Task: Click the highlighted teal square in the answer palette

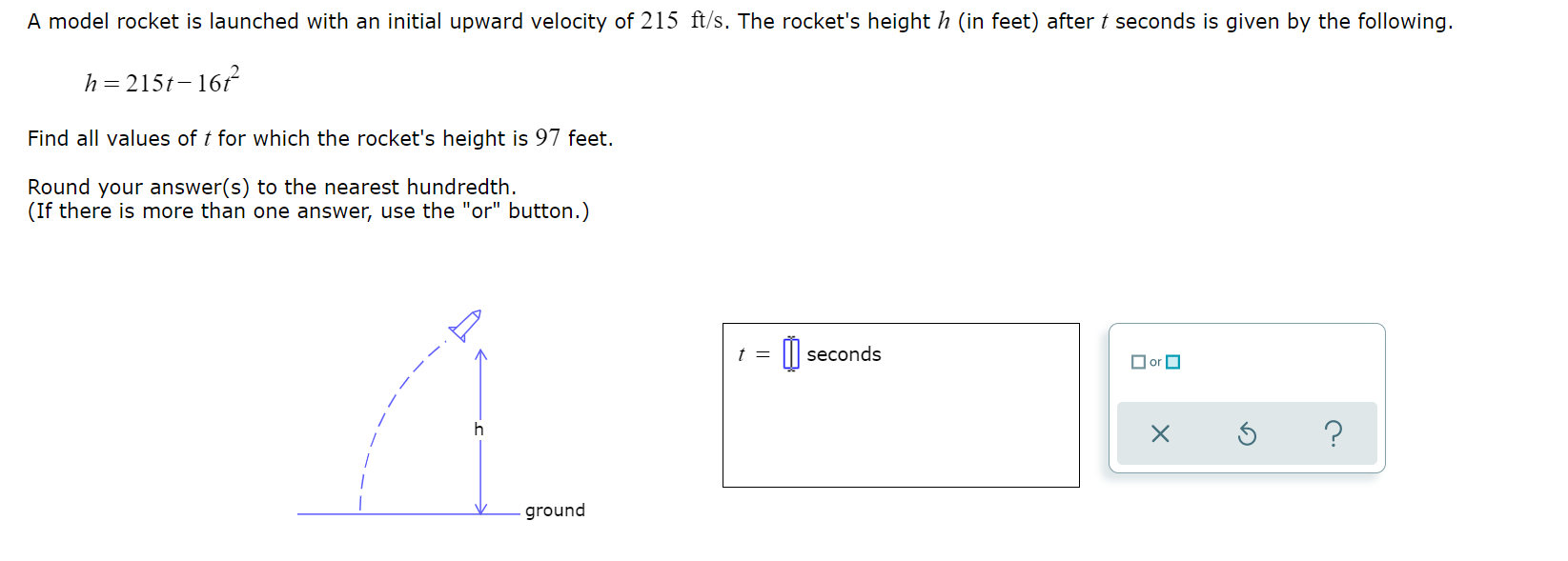Action: click(1173, 362)
